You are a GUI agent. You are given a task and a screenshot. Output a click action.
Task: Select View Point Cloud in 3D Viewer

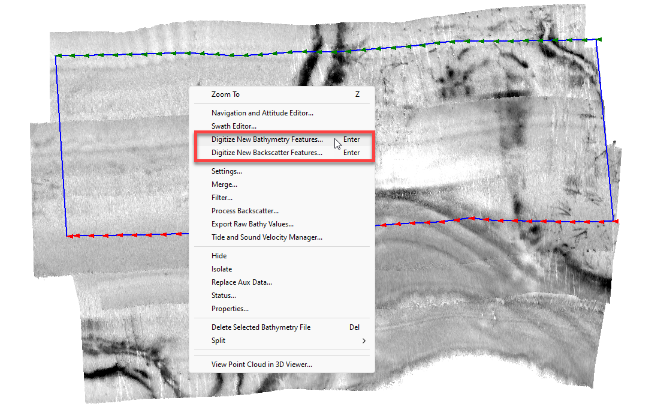point(282,364)
